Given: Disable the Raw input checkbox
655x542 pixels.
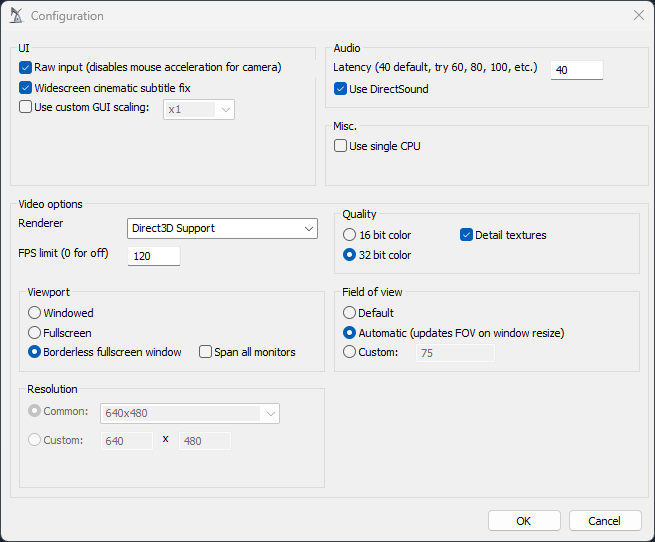Looking at the screenshot, I should click(x=26, y=68).
